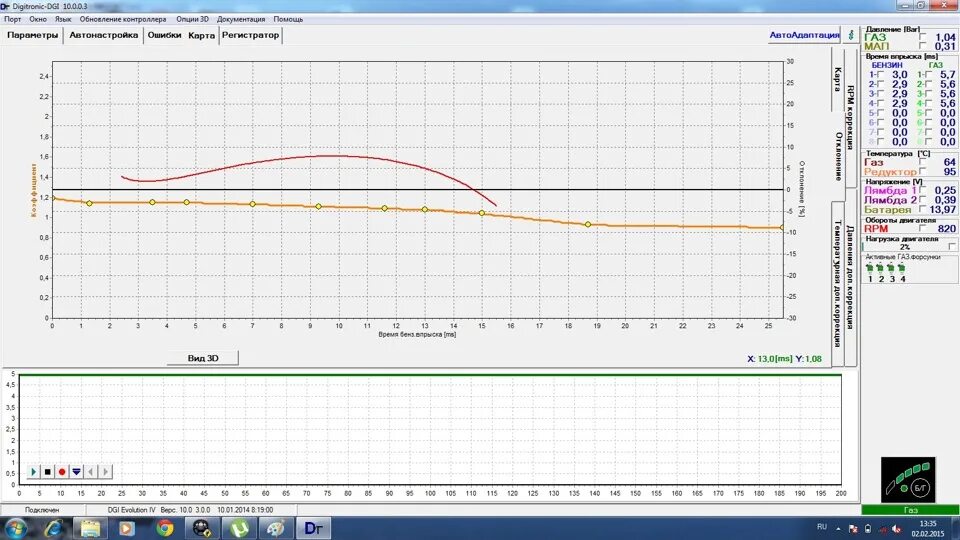Viewport: 960px width, 540px height.
Task: Select active gas injector 1 icon
Action: [x=870, y=268]
